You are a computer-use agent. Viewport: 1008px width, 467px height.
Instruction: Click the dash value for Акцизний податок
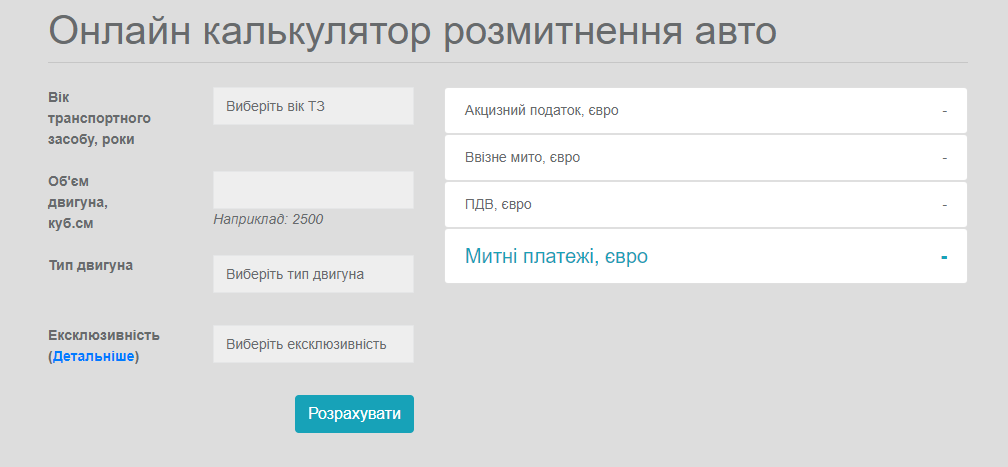[944, 110]
